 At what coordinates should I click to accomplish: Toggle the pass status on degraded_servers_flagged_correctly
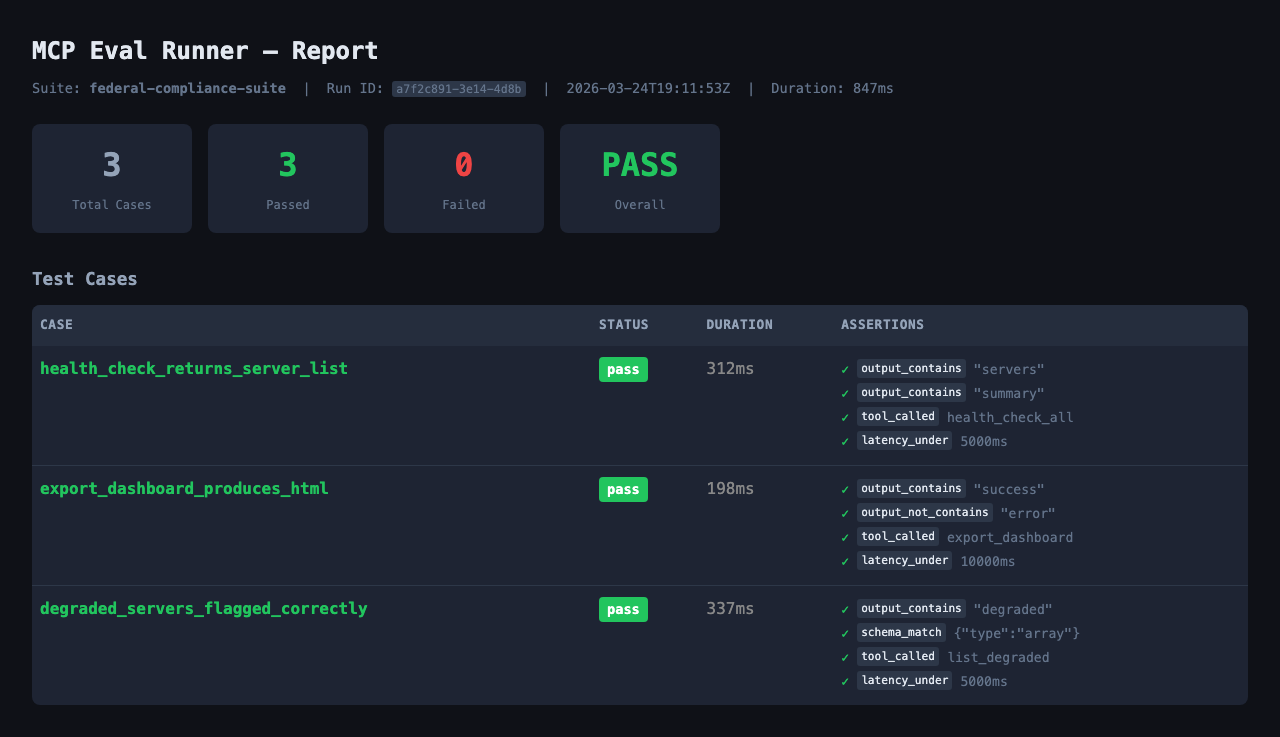click(623, 609)
